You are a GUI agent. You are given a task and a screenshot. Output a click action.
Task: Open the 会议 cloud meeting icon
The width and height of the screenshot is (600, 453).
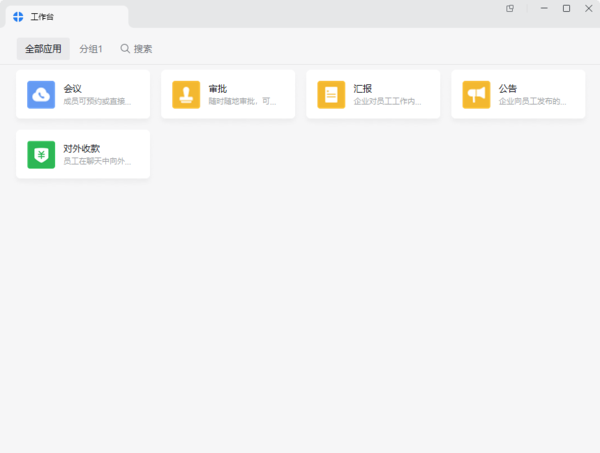[41, 94]
